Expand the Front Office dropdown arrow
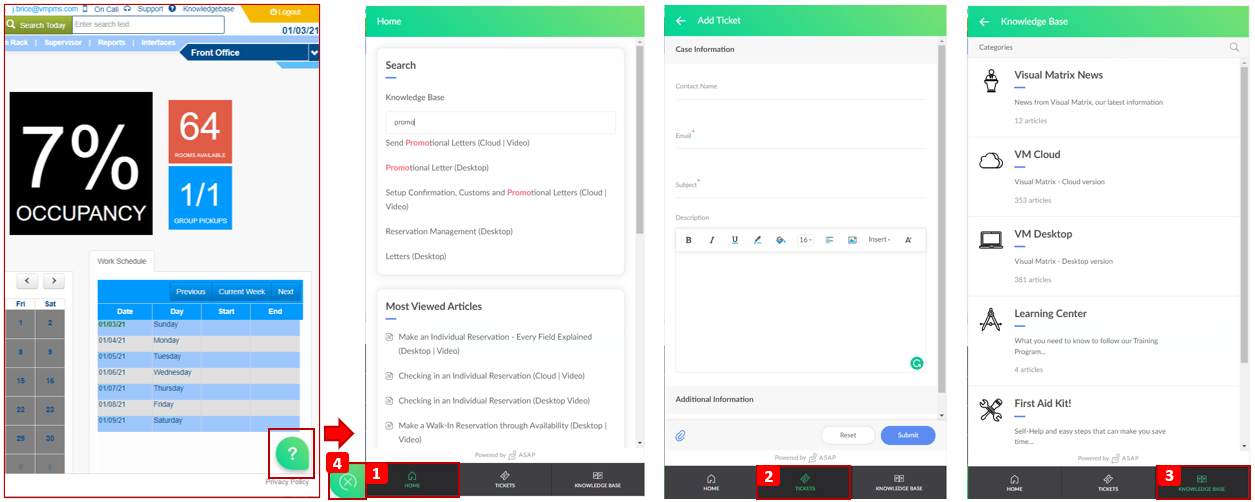The image size is (1255, 502). (314, 52)
